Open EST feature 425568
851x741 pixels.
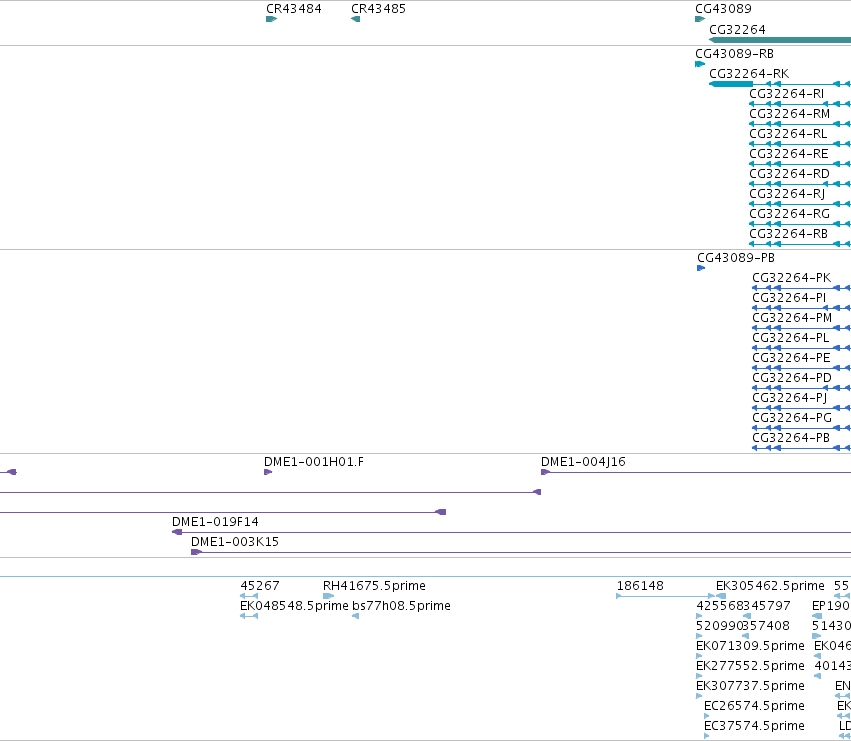[x=720, y=606]
